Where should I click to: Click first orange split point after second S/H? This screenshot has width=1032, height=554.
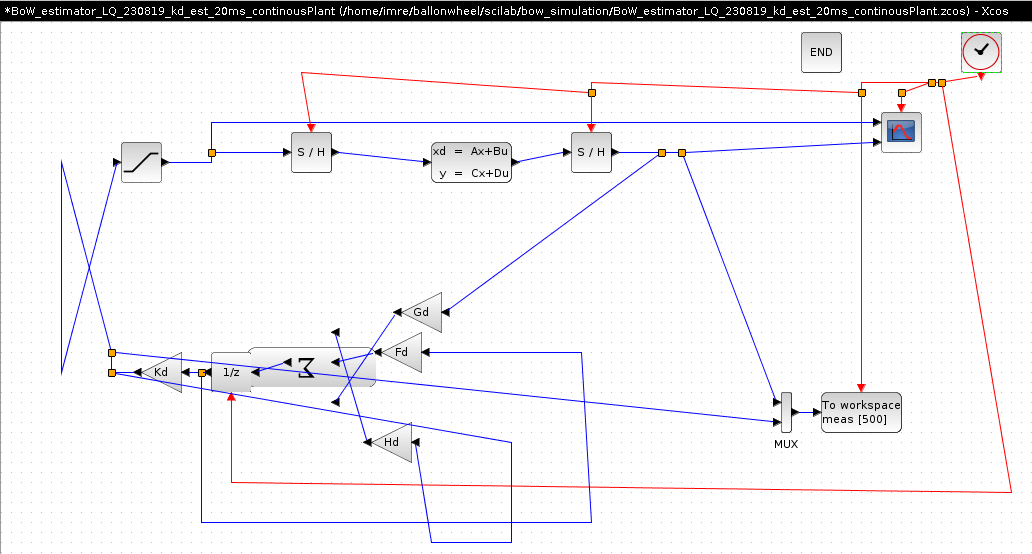click(x=662, y=153)
